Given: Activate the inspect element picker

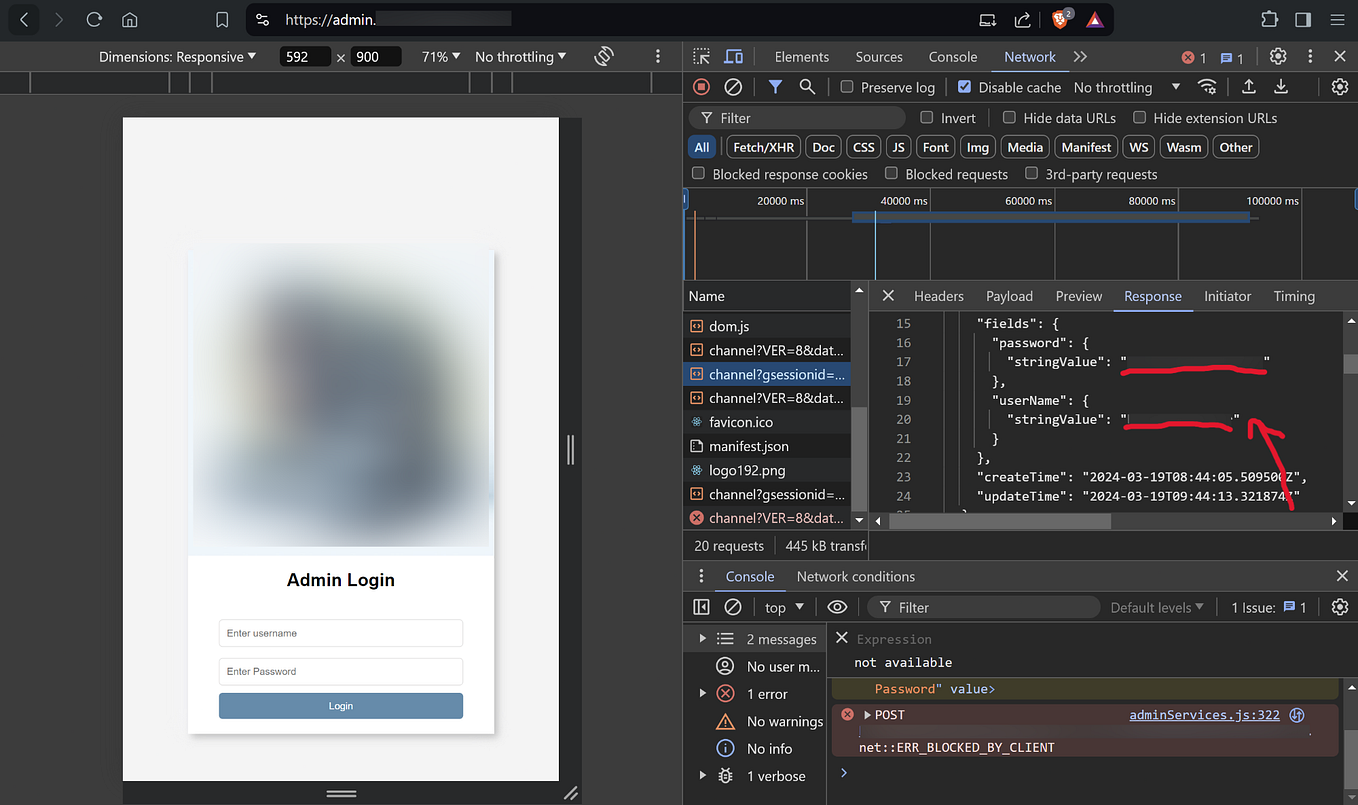Looking at the screenshot, I should (702, 57).
